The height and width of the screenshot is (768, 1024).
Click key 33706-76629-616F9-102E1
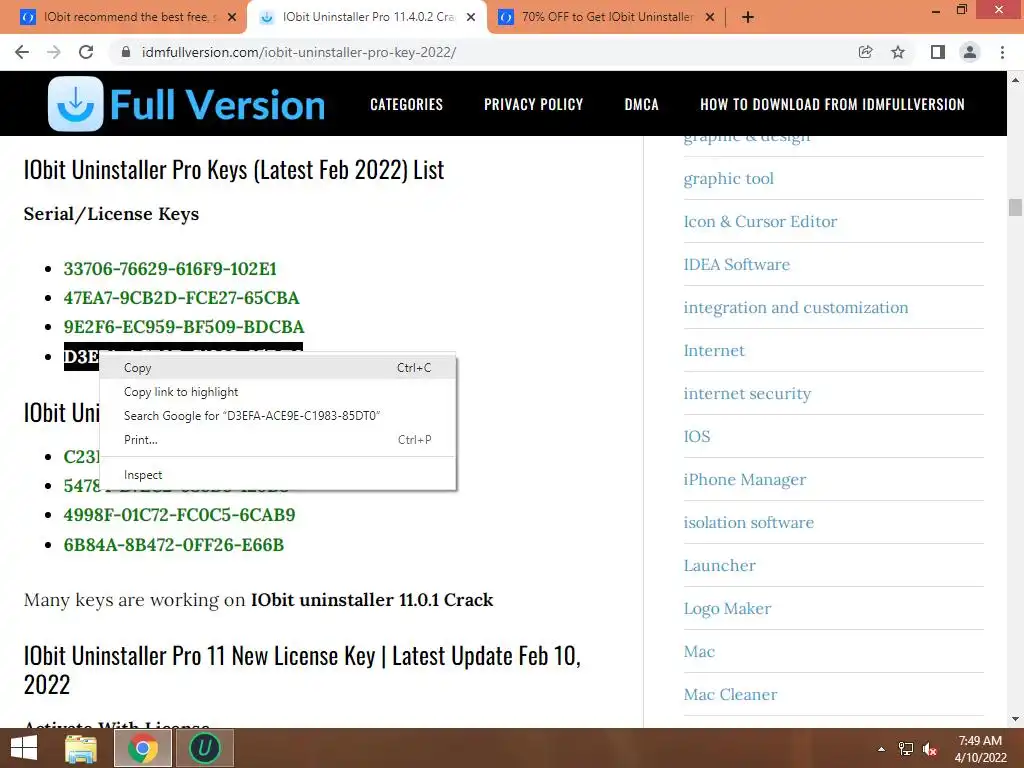pyautogui.click(x=170, y=268)
